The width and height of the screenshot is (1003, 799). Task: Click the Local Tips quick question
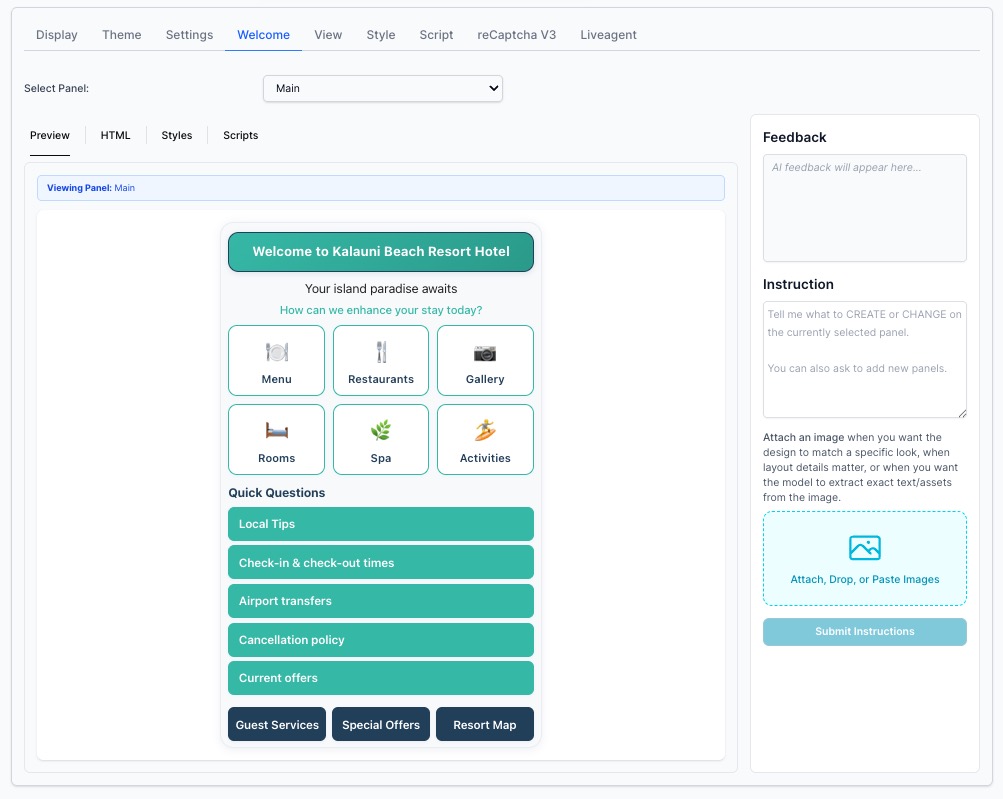380,523
